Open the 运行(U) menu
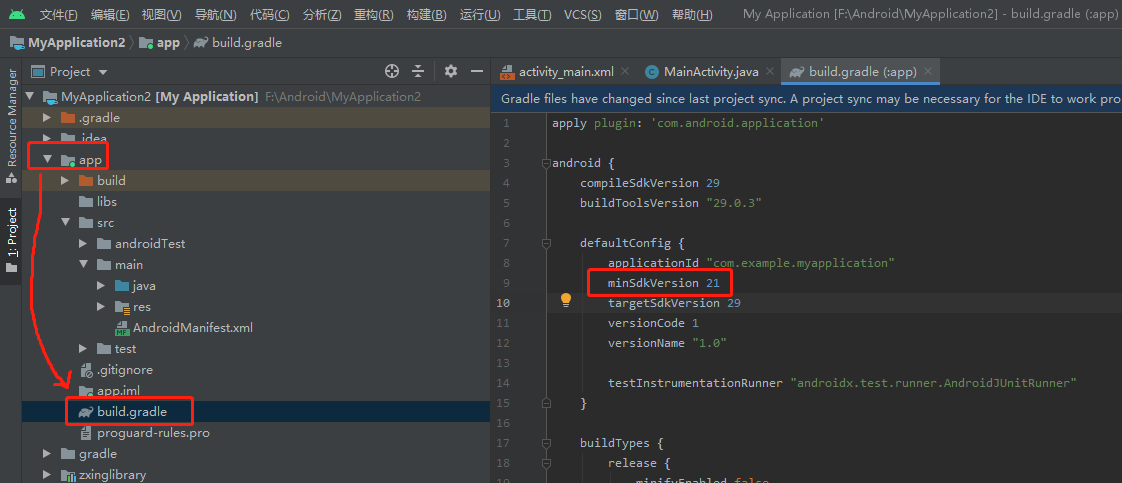 pyautogui.click(x=480, y=15)
